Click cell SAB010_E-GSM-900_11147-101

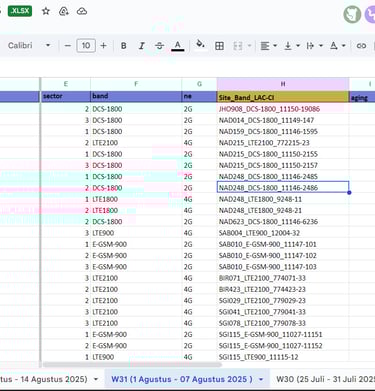click(283, 244)
